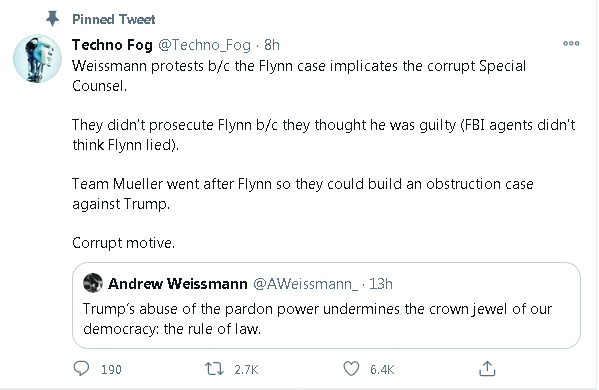599x390 pixels.
Task: Click the 2.7K retweets count
Action: pyautogui.click(x=246, y=369)
